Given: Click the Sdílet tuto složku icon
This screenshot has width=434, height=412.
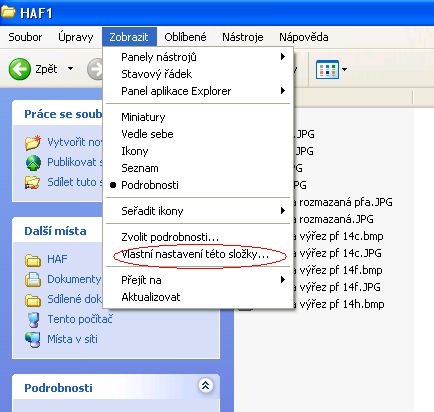Looking at the screenshot, I should [x=33, y=182].
